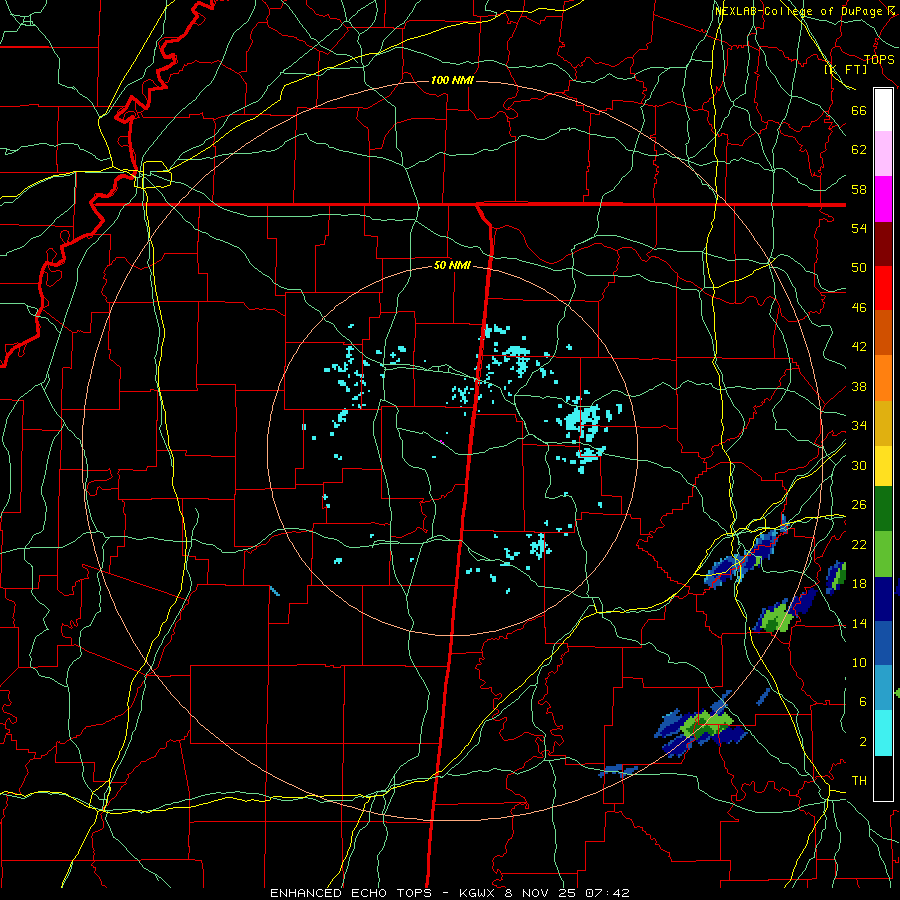Image resolution: width=900 pixels, height=900 pixels.
Task: Click the TOPS legend title
Action: (879, 60)
